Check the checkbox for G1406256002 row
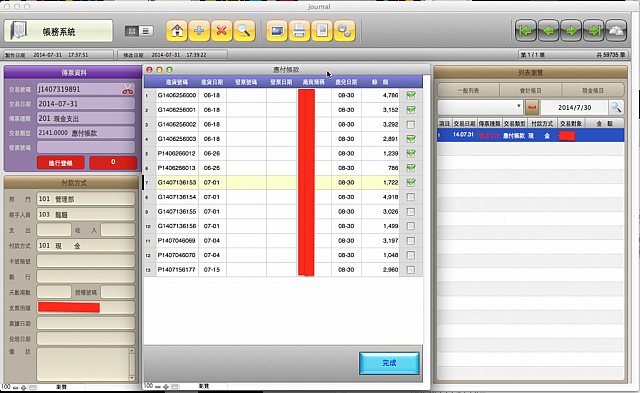The width and height of the screenshot is (640, 393). click(411, 124)
